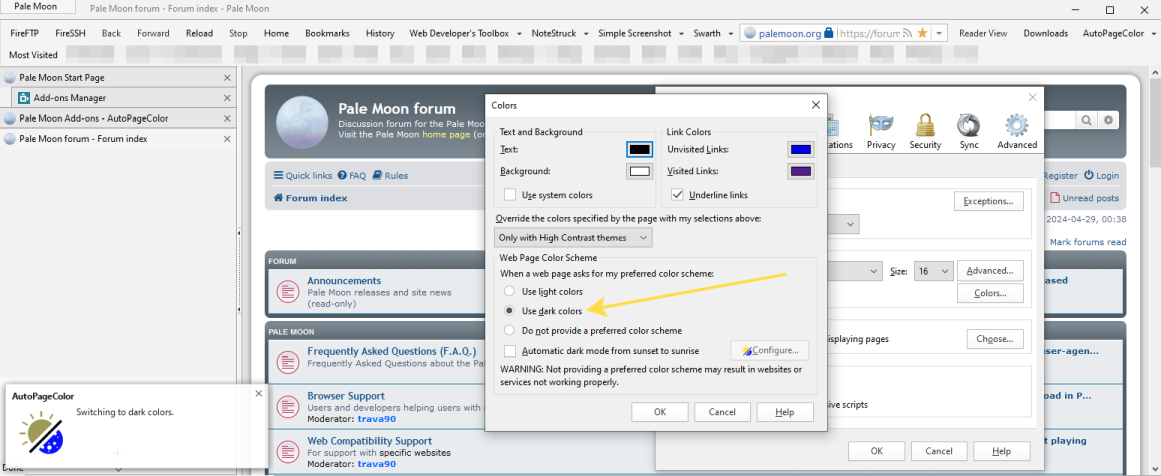Open the Only with High Contrast themes dropdown
Viewport: 1161px width, 476px height.
(x=573, y=238)
